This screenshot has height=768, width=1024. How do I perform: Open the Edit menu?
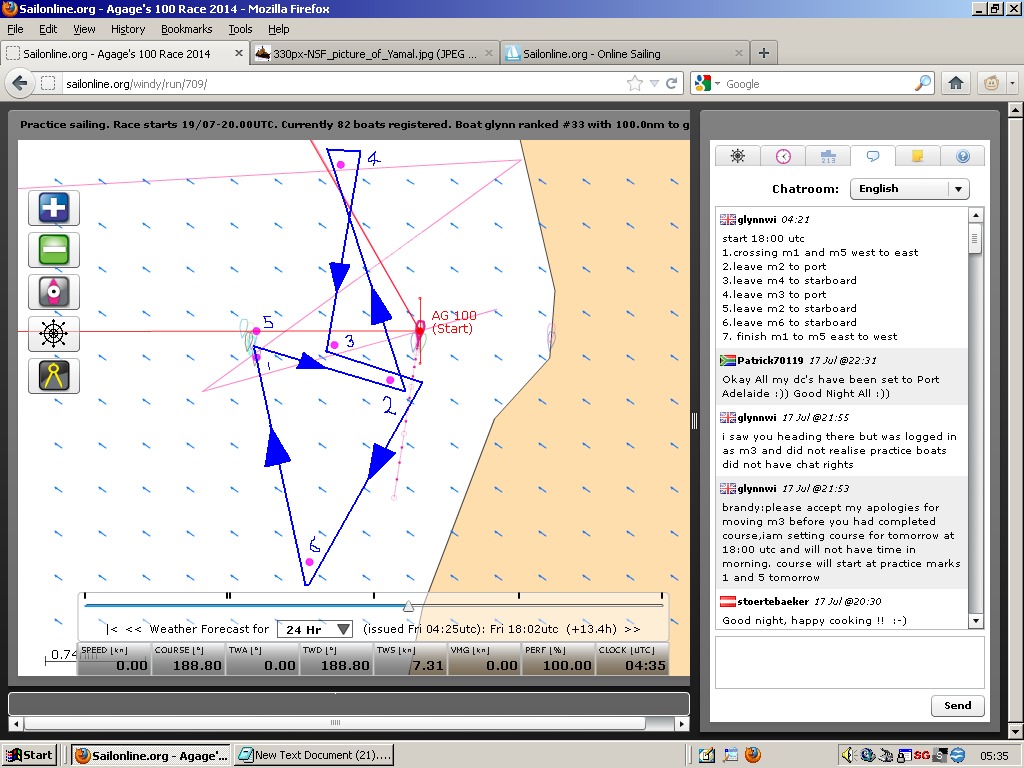pyautogui.click(x=48, y=29)
